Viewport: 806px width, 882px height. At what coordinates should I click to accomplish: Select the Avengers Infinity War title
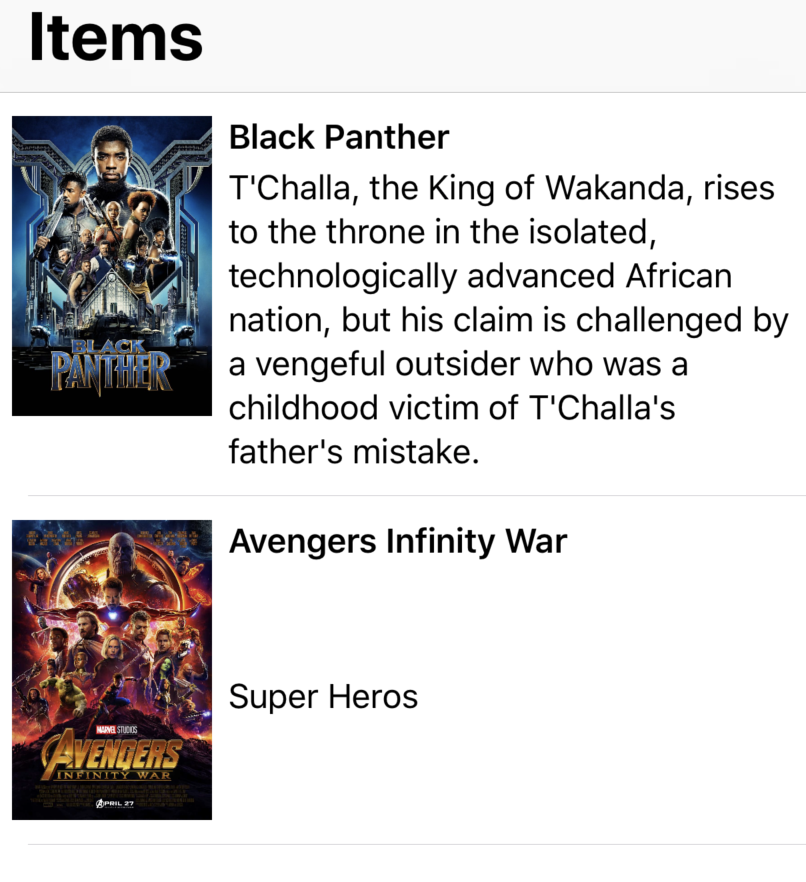[397, 541]
